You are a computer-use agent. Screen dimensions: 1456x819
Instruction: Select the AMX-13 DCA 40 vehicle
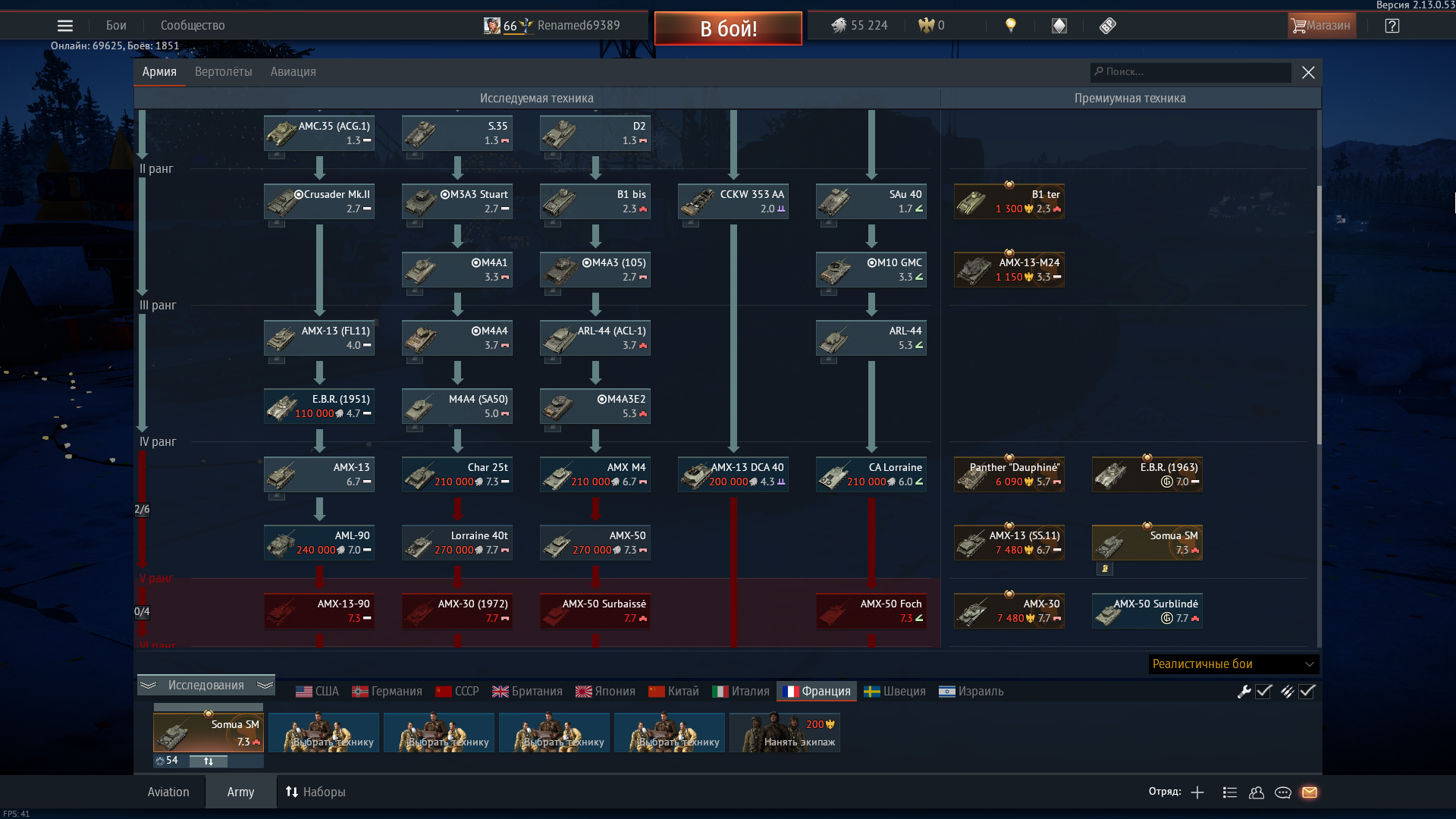(x=733, y=475)
